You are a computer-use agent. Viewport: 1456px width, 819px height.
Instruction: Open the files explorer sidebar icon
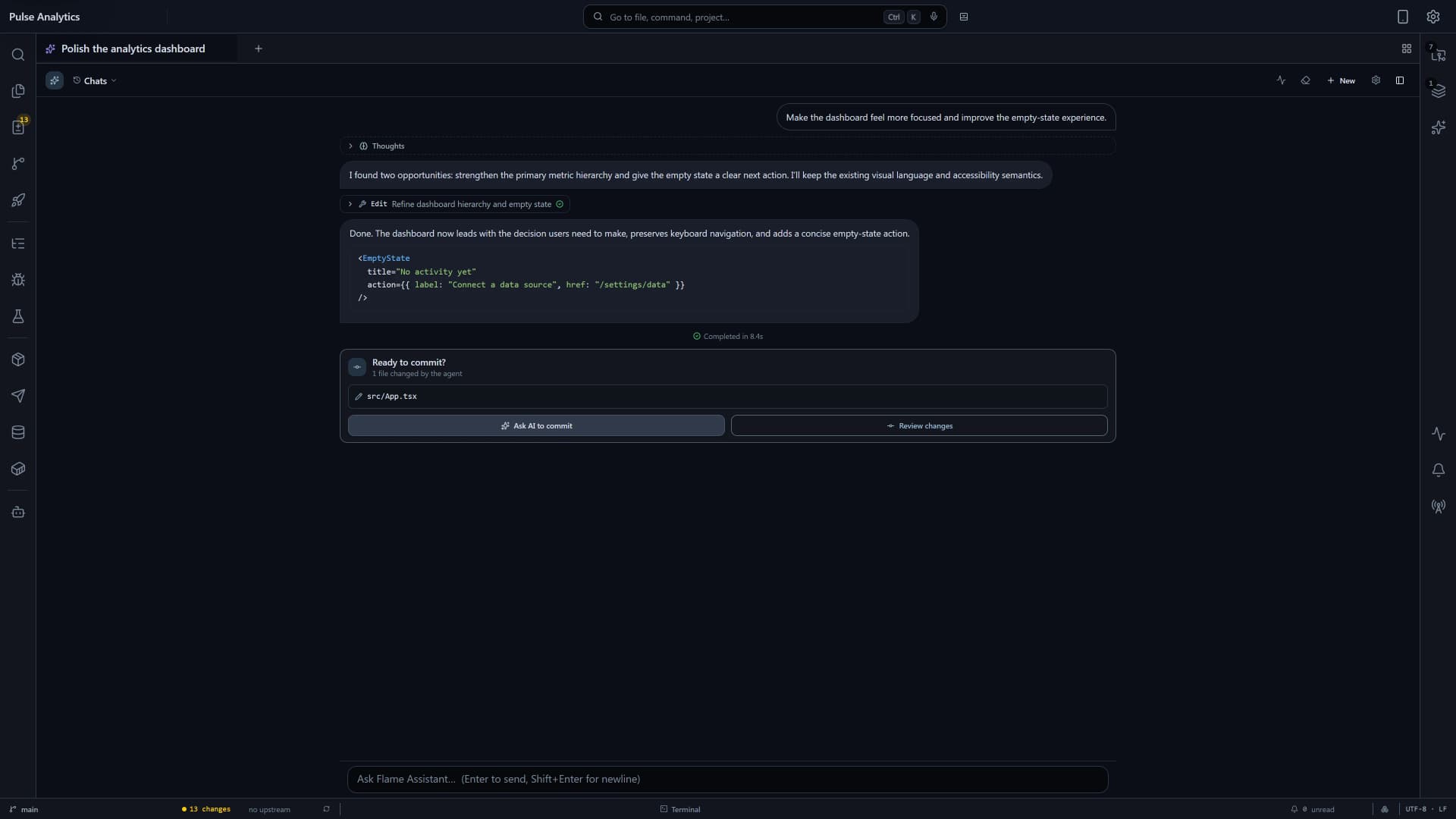[x=18, y=91]
